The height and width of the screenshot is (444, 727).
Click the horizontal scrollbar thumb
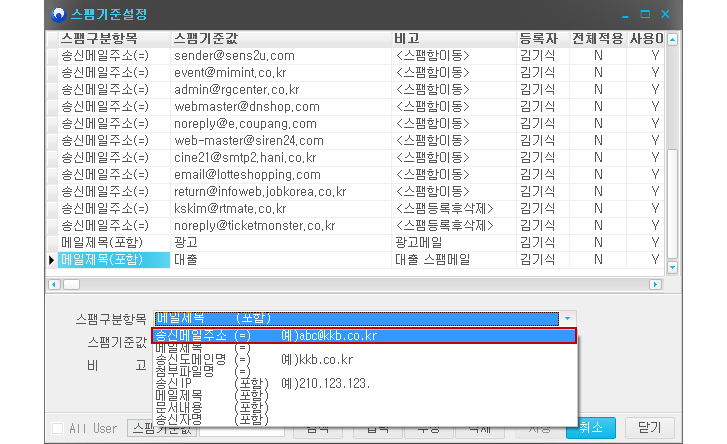tap(71, 284)
